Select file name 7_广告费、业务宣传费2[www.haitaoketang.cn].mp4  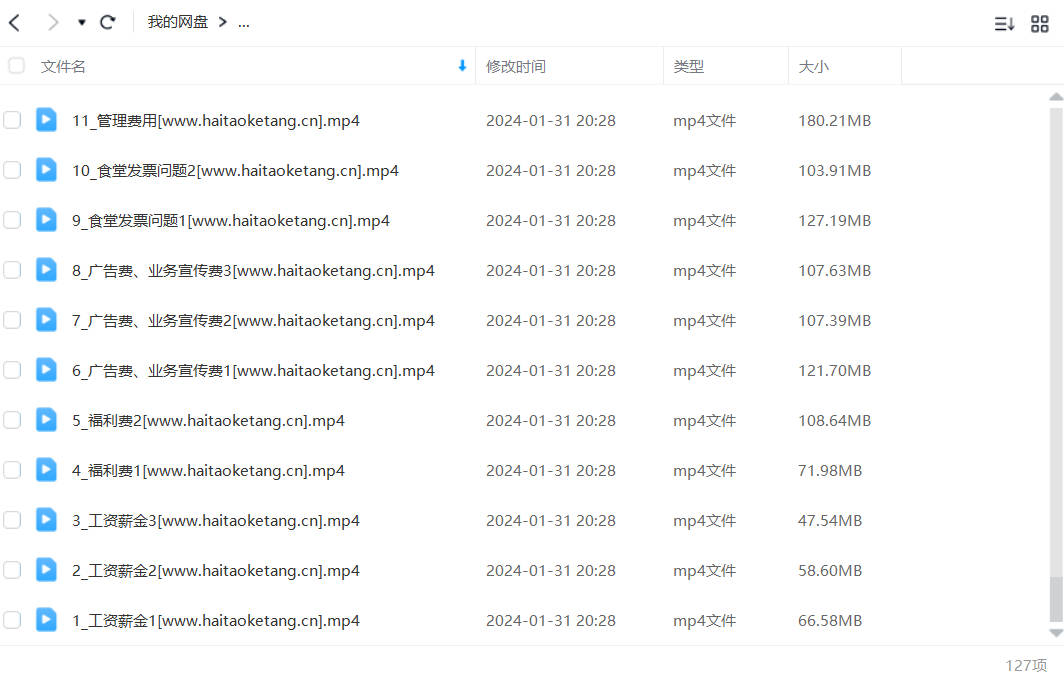click(253, 321)
